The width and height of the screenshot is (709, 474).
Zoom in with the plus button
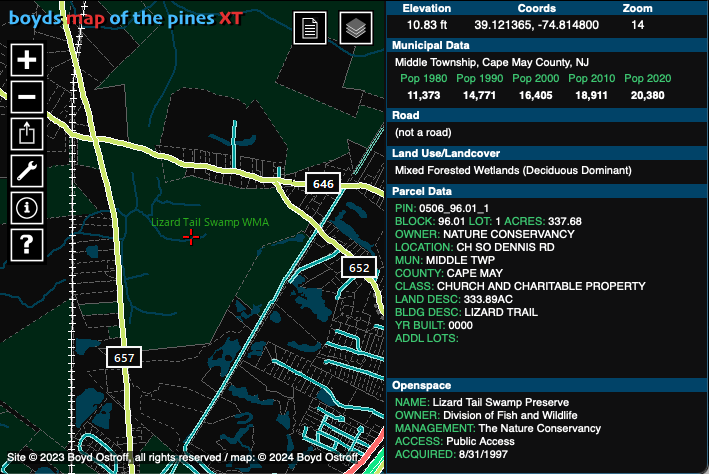coord(27,60)
